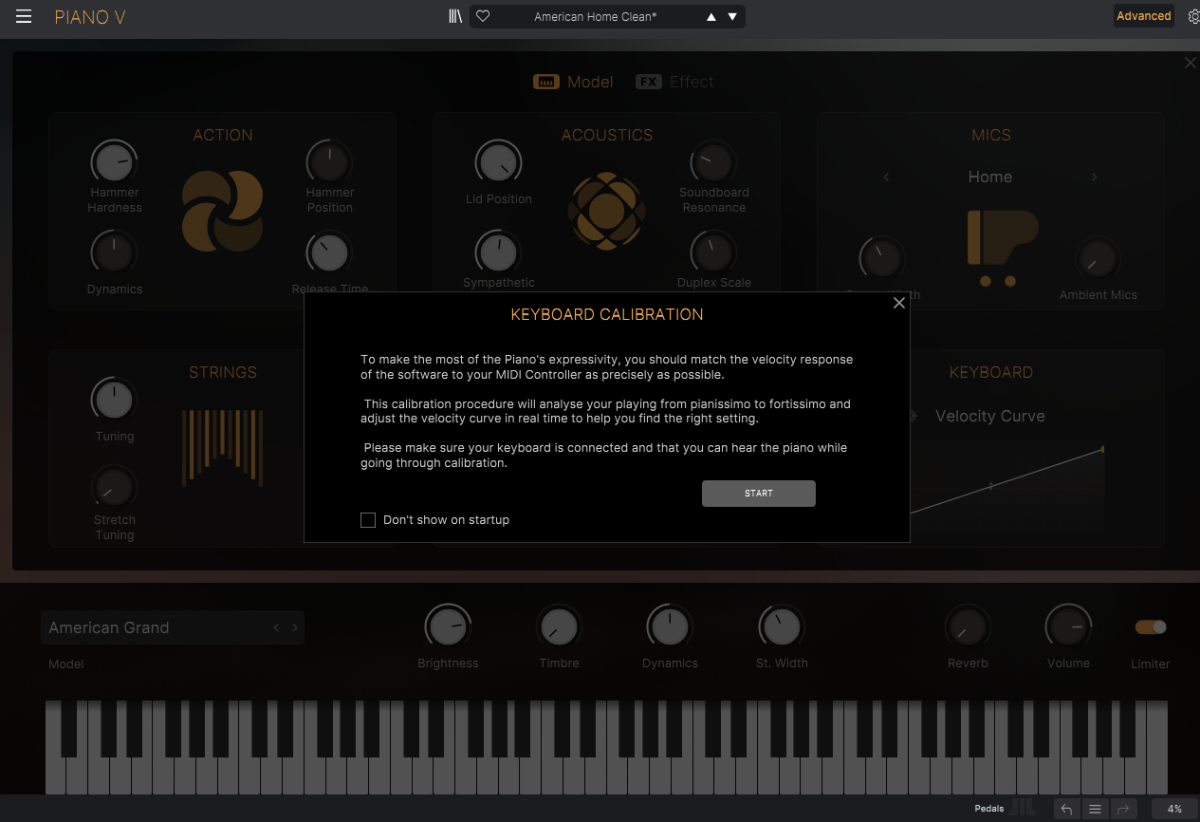The width and height of the screenshot is (1200, 822).
Task: Click the Reverb knob
Action: (967, 627)
